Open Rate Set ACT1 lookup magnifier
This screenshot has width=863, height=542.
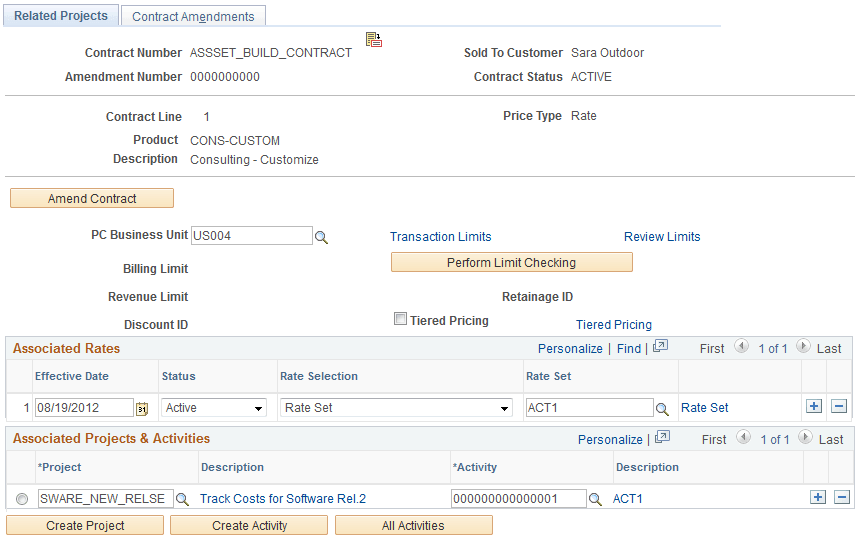click(x=662, y=409)
